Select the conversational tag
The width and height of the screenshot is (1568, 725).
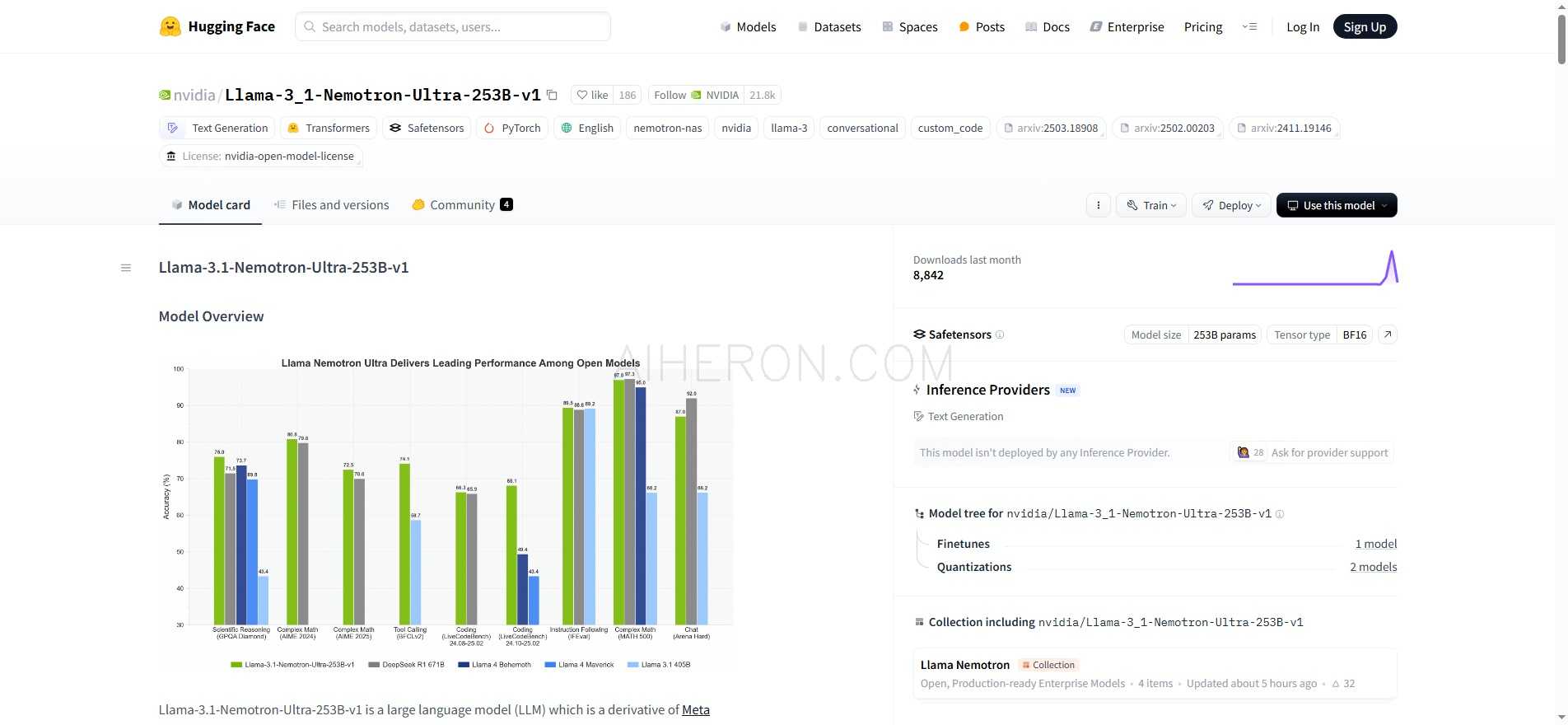click(862, 128)
